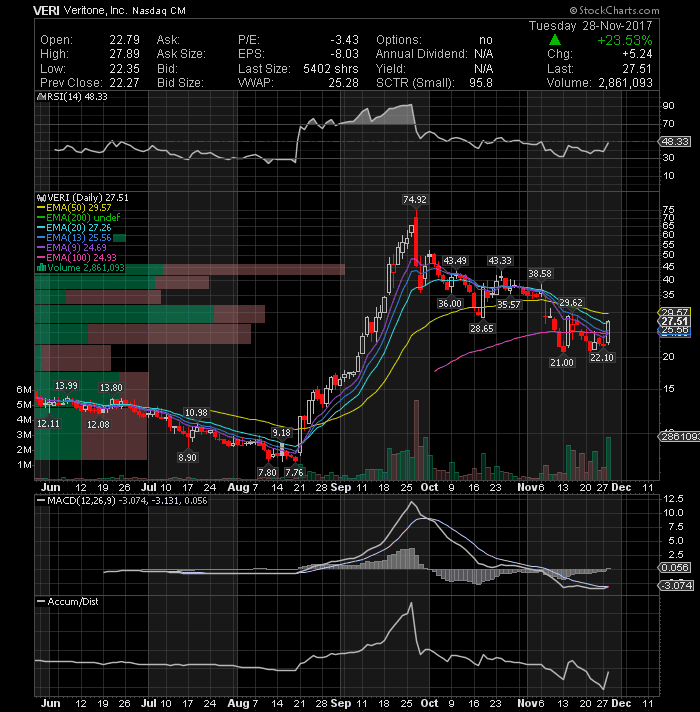The image size is (700, 712).
Task: Click the Sep label on price chart date axis
Action: (x=341, y=487)
